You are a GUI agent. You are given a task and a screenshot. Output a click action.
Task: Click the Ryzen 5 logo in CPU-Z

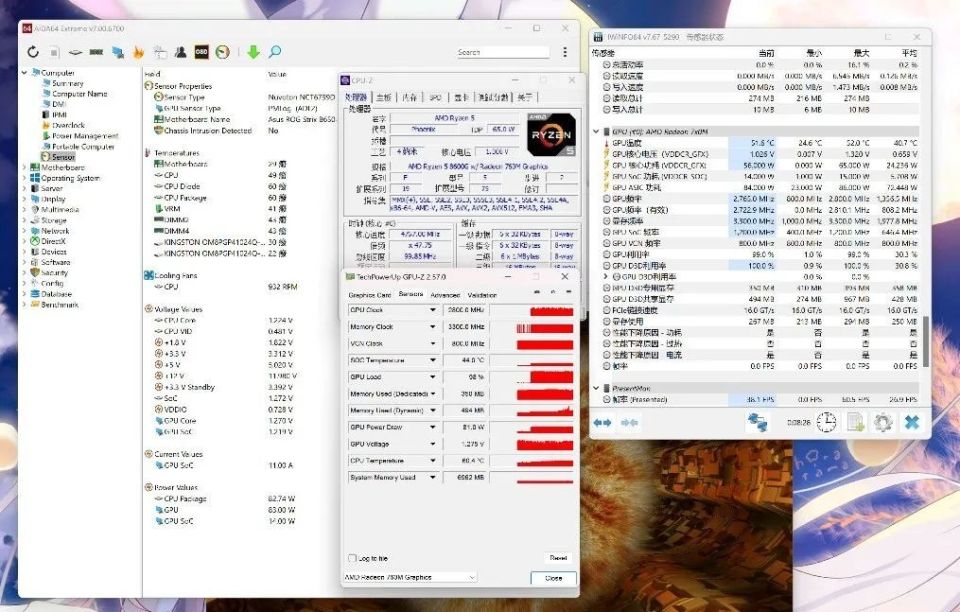tap(551, 134)
